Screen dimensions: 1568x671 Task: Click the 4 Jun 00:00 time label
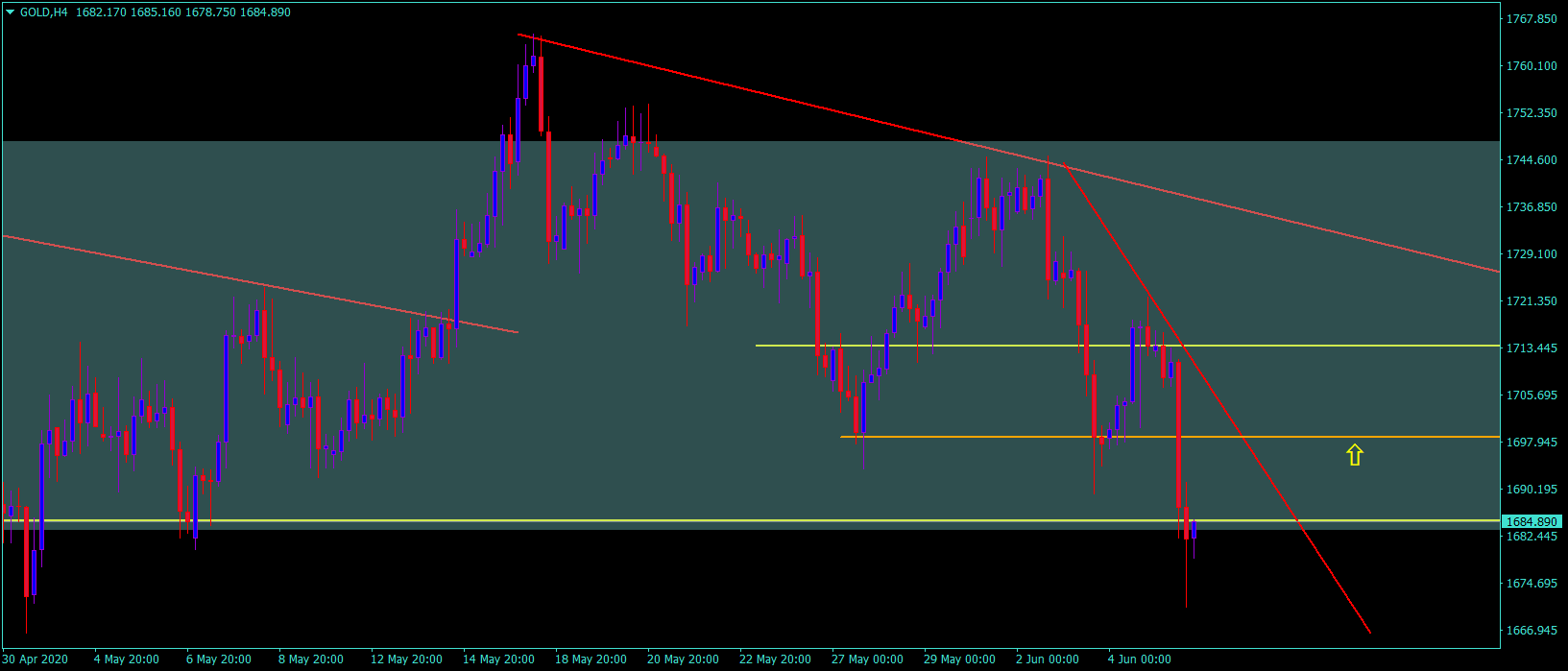pos(1141,659)
